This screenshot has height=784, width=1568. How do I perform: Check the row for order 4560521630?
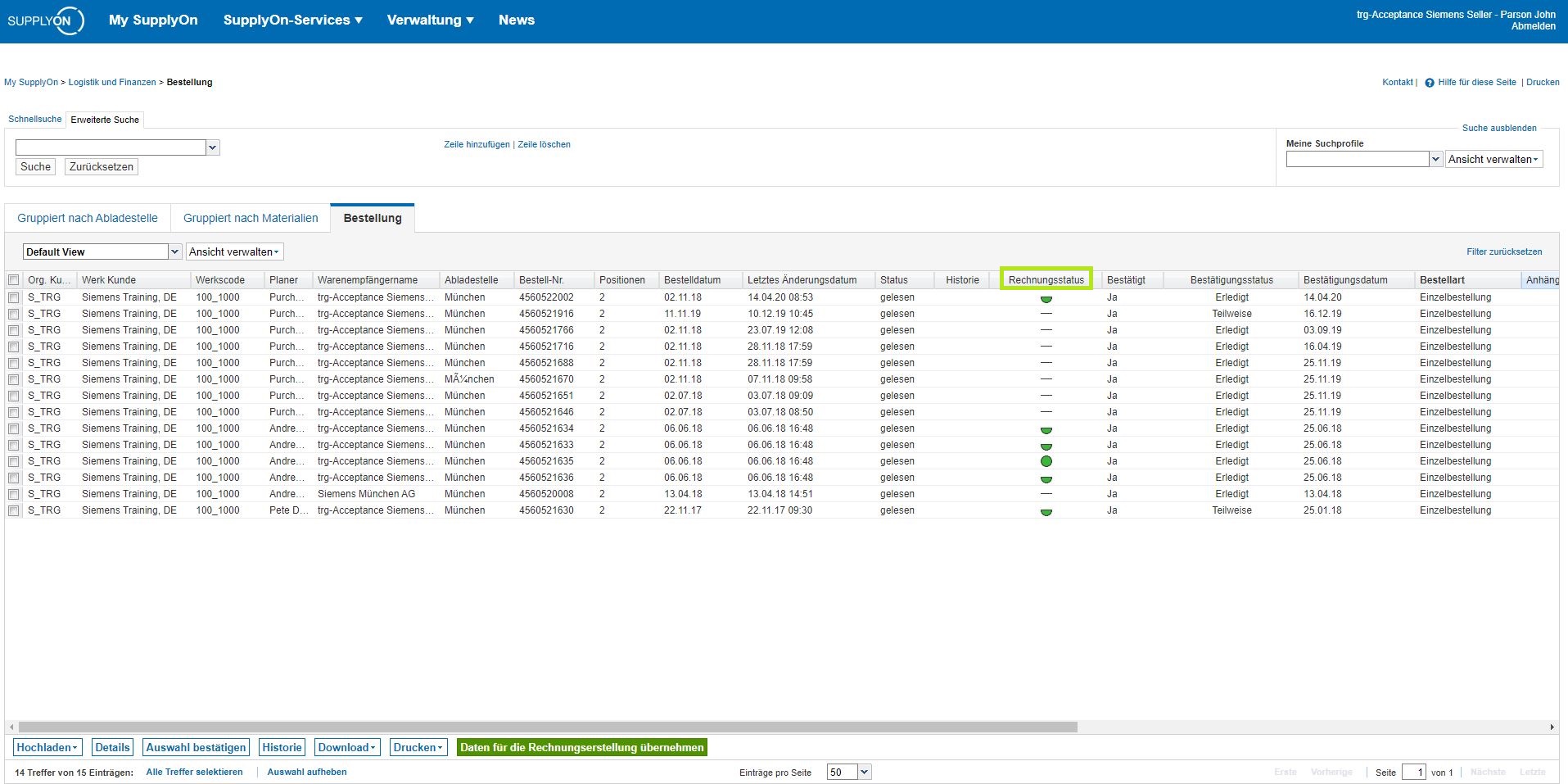(x=13, y=510)
